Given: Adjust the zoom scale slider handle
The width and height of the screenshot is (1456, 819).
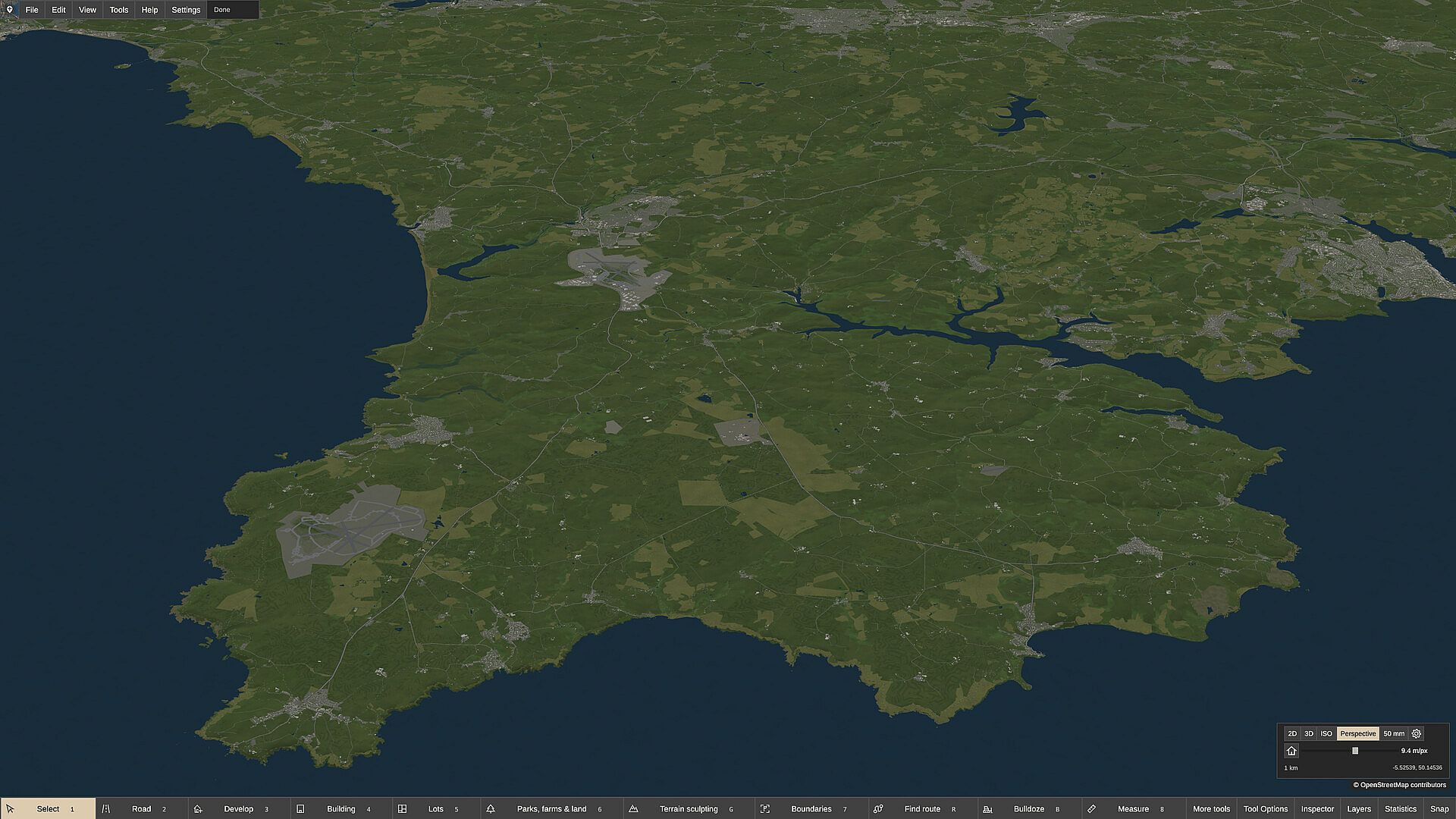Looking at the screenshot, I should (x=1355, y=751).
